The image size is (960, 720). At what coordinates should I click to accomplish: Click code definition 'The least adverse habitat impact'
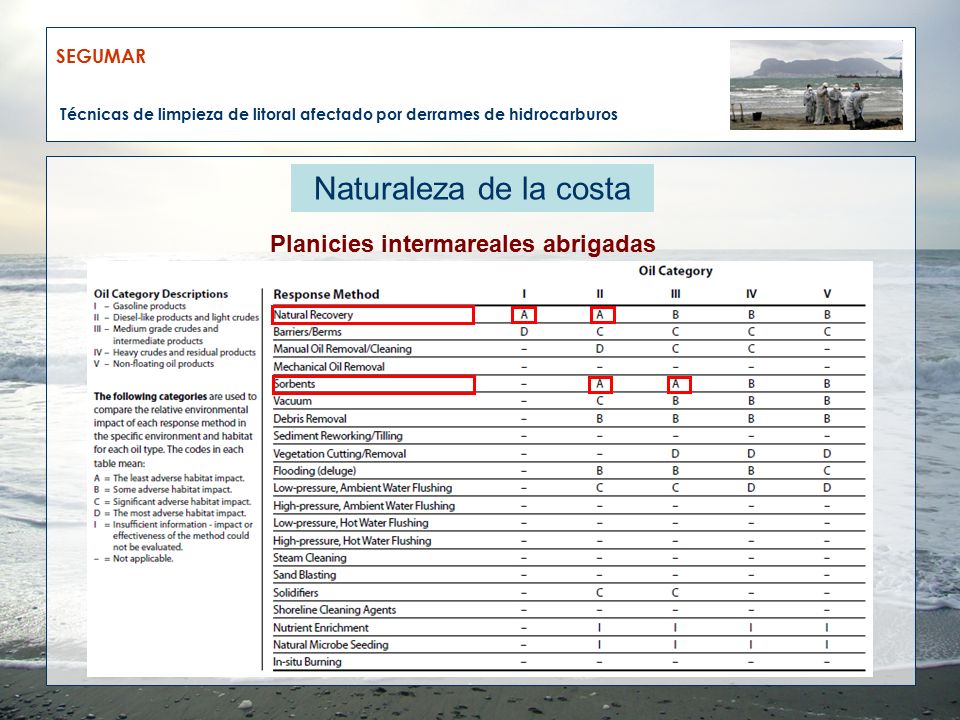tap(178, 478)
